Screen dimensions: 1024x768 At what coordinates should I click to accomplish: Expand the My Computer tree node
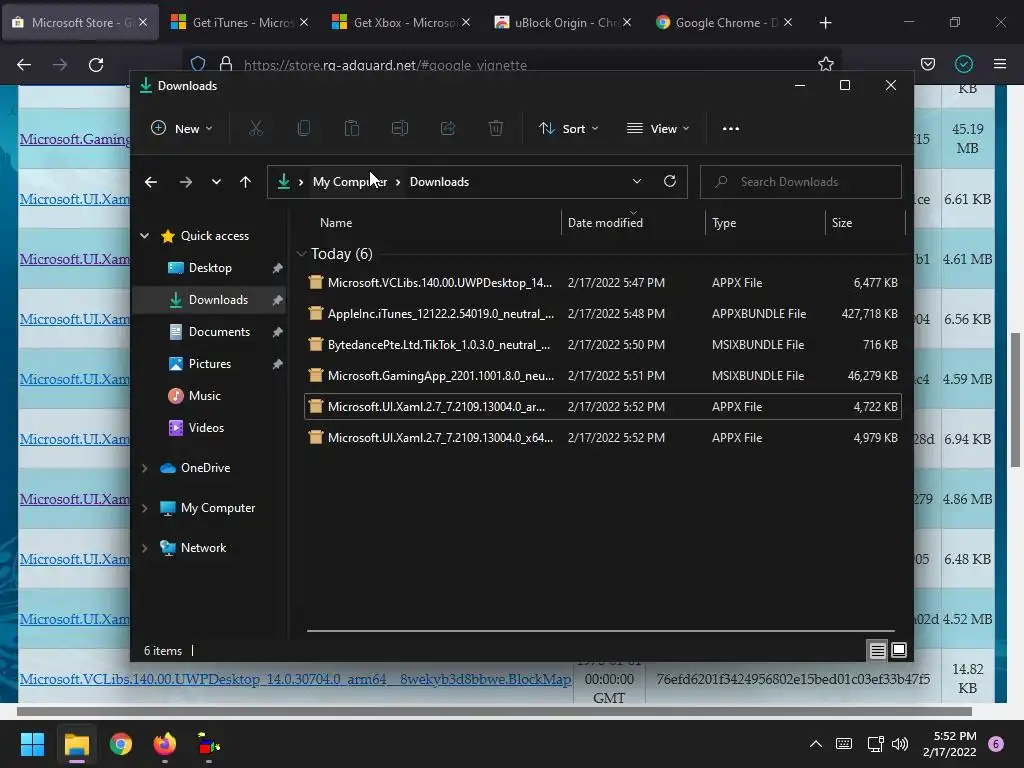point(144,508)
